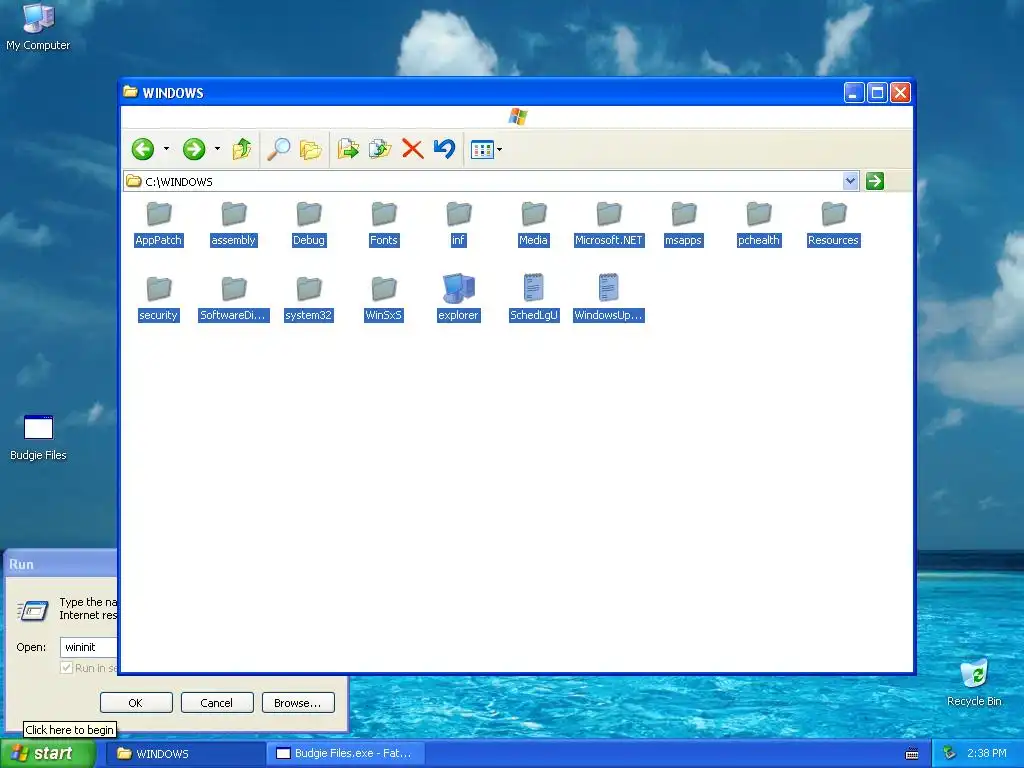Click the system tray network icon
Viewport: 1024px width, 768px height.
point(950,753)
